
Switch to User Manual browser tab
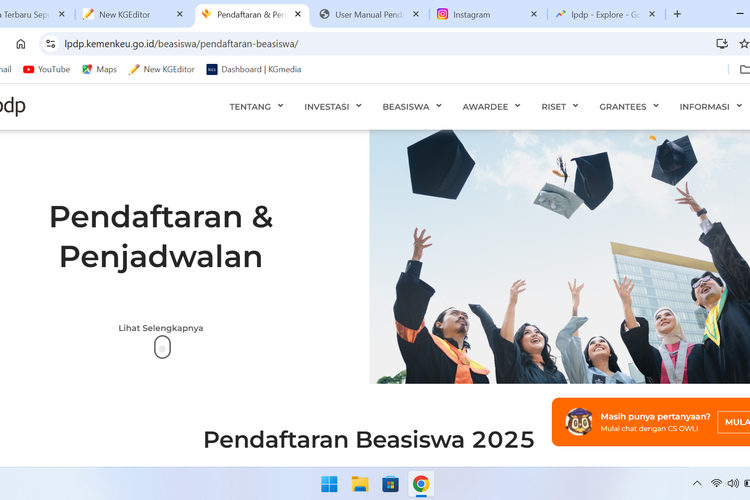369,14
